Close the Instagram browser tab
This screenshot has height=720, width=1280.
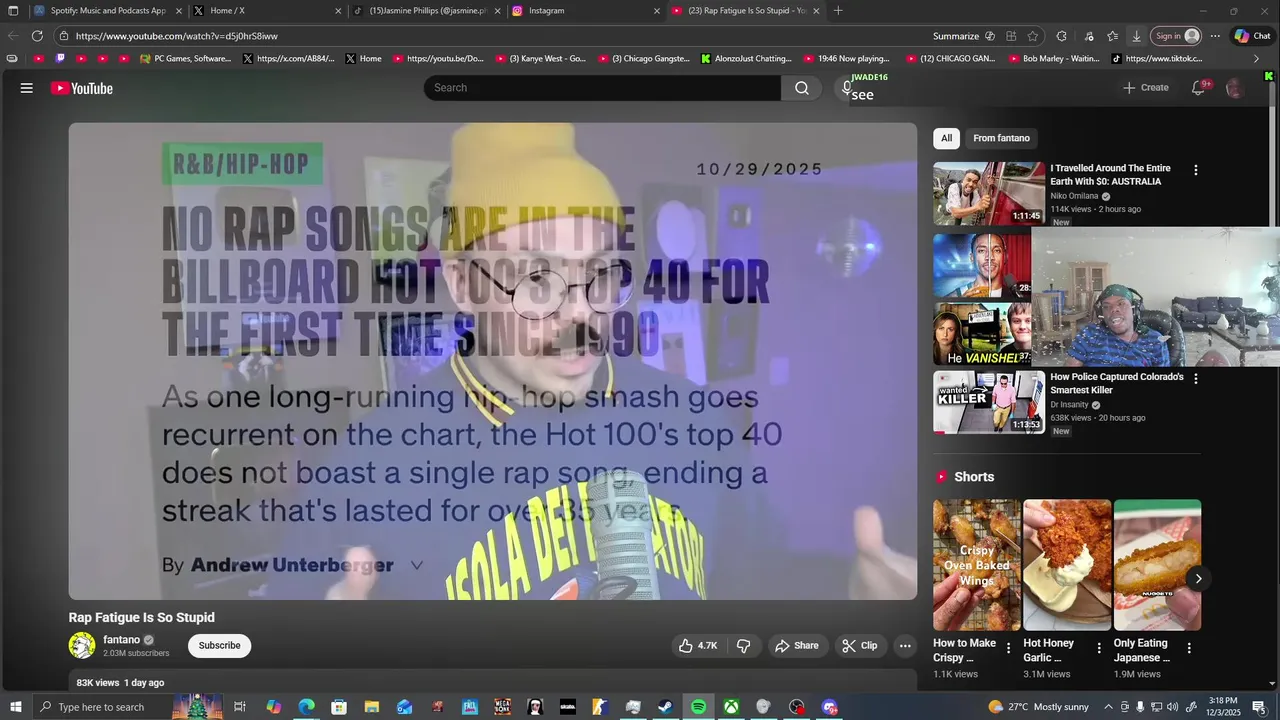point(657,11)
